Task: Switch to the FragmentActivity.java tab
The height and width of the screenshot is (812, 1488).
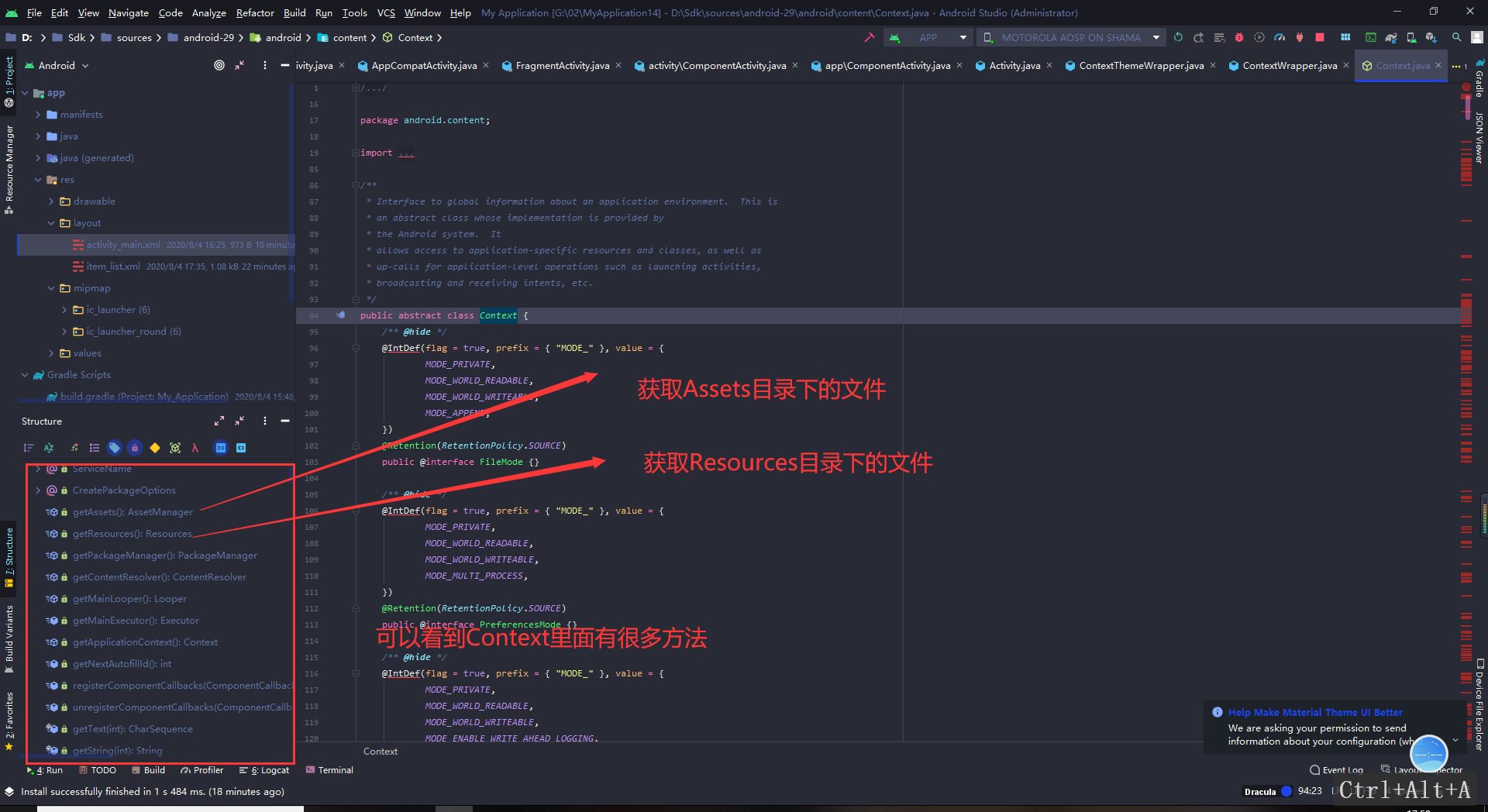Action: point(563,65)
